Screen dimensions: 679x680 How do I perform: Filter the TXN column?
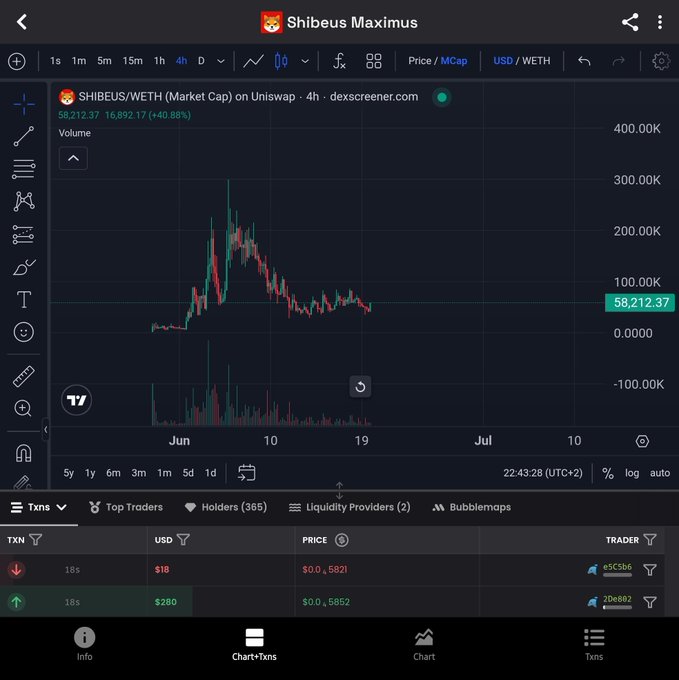[36, 540]
